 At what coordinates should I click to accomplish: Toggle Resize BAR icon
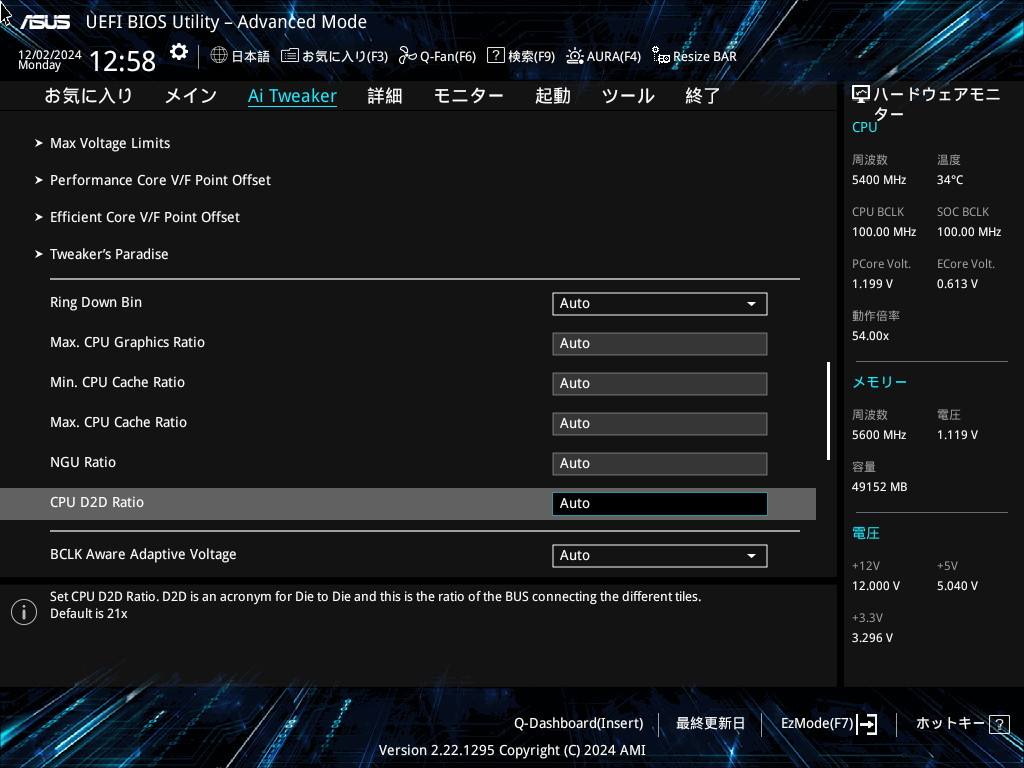pos(660,56)
